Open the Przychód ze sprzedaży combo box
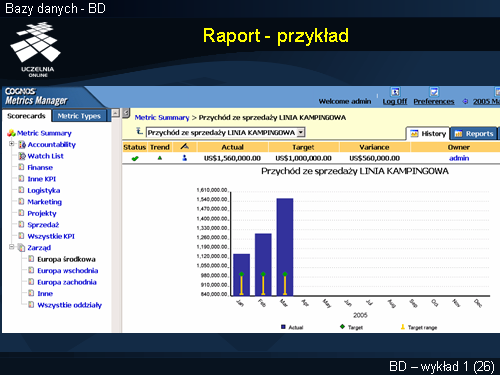This screenshot has height=375, width=500. (x=225, y=132)
